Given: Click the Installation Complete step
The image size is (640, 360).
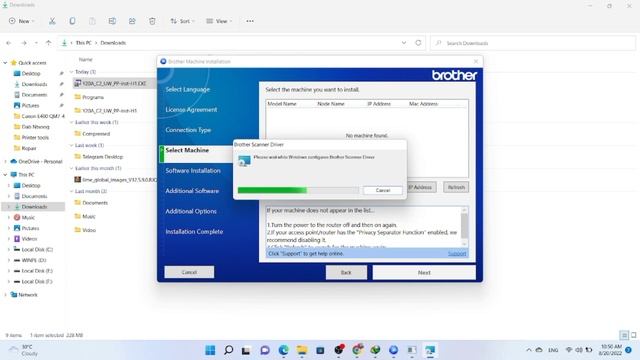Looking at the screenshot, I should (194, 232).
